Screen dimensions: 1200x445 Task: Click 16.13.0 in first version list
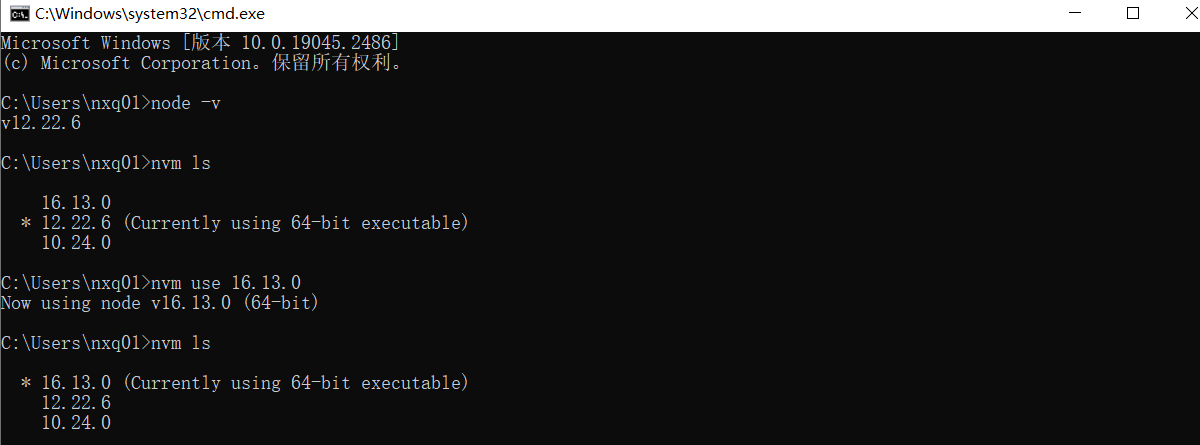click(x=76, y=203)
